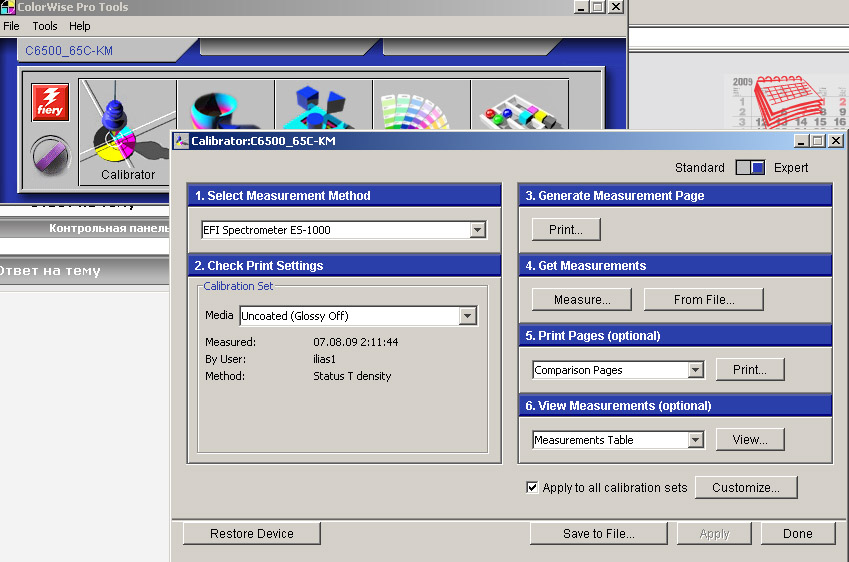Select the empty third server tab

tap(470, 47)
